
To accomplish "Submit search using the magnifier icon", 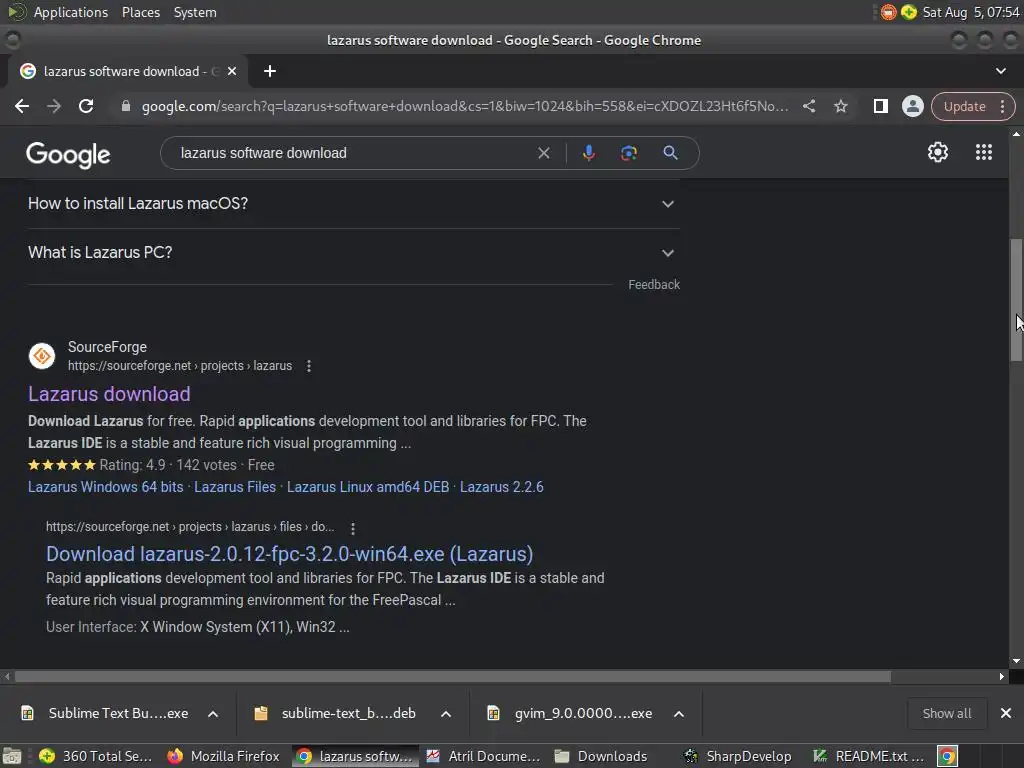I will tap(670, 153).
